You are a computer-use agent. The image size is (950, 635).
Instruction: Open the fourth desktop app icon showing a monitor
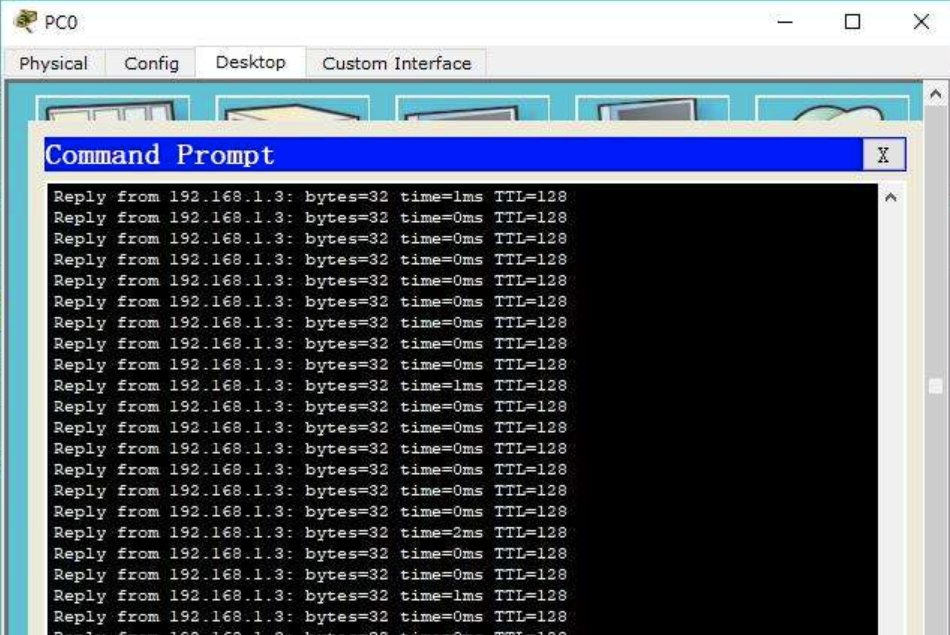coord(652,108)
